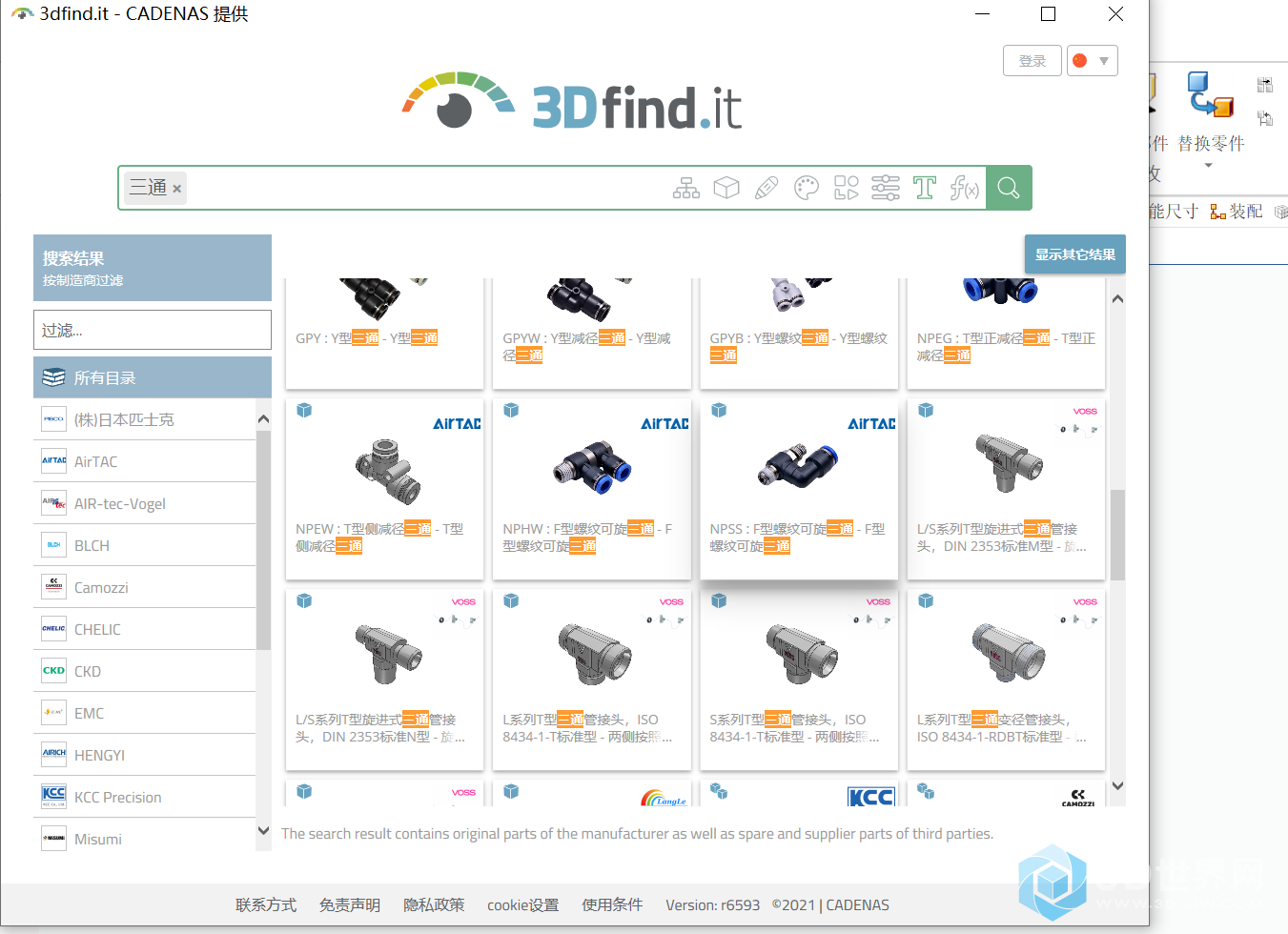The height and width of the screenshot is (934, 1288).
Task: Click the KCC logo icon in list
Action: [54, 797]
